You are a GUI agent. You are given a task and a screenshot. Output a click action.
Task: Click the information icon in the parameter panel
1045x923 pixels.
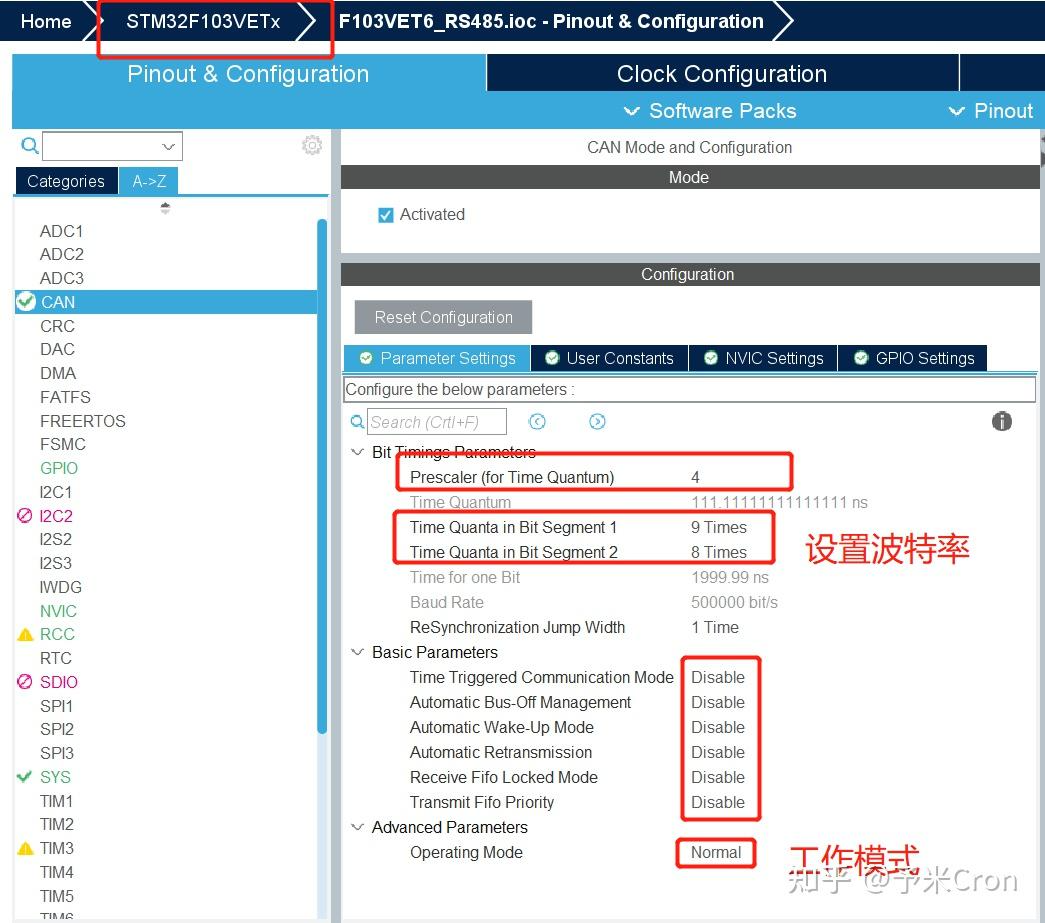tap(1001, 421)
